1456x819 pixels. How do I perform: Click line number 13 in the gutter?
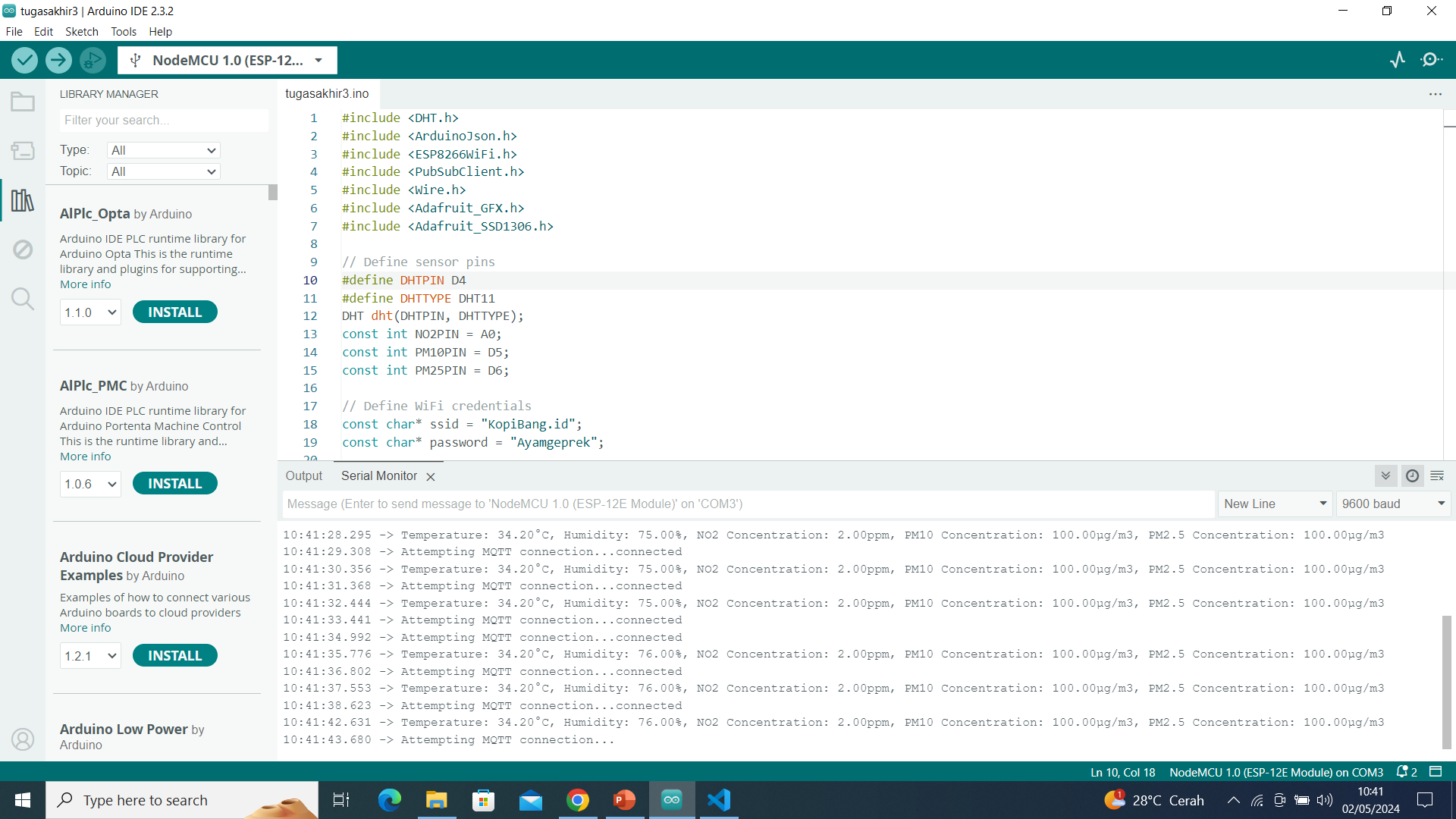tap(310, 334)
